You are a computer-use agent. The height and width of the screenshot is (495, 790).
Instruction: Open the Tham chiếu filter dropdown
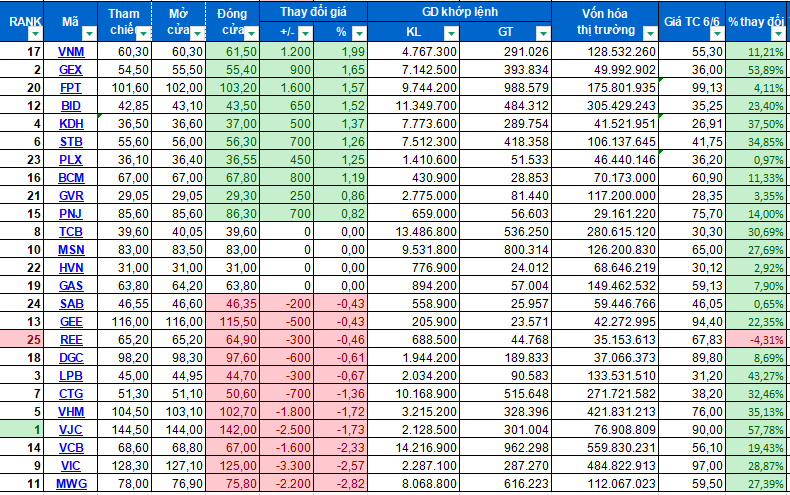[144, 34]
